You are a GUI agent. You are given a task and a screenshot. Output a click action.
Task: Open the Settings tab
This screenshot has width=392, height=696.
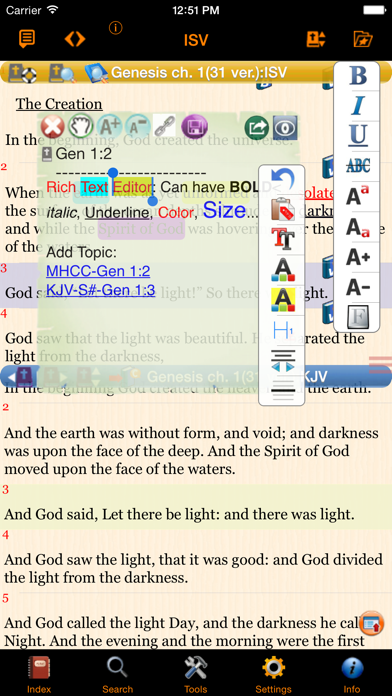(x=273, y=674)
